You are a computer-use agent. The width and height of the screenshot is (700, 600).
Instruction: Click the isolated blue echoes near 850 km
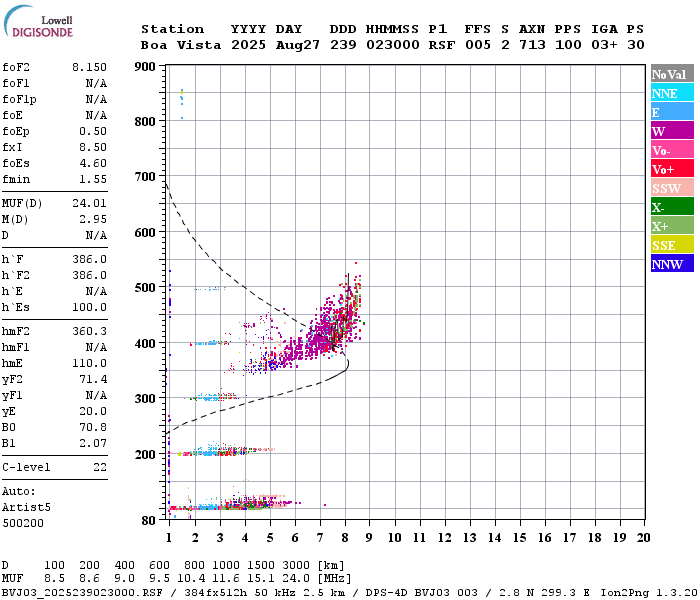click(x=182, y=103)
